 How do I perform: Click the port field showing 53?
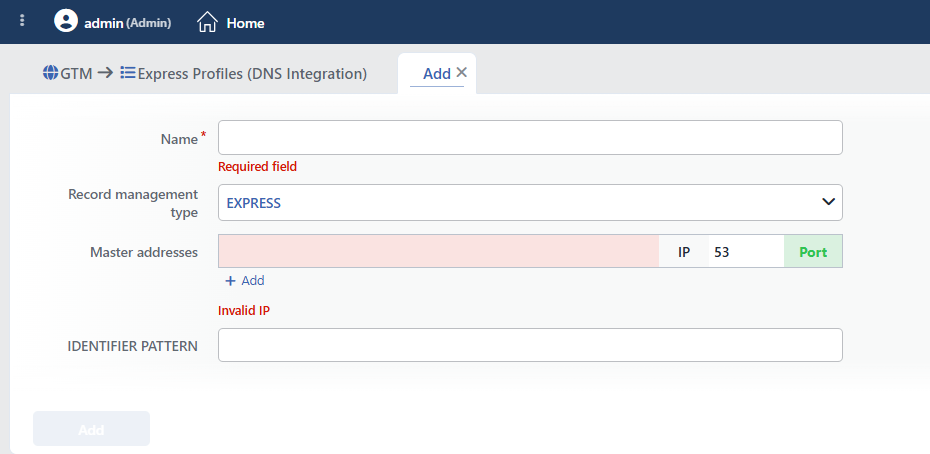(746, 252)
